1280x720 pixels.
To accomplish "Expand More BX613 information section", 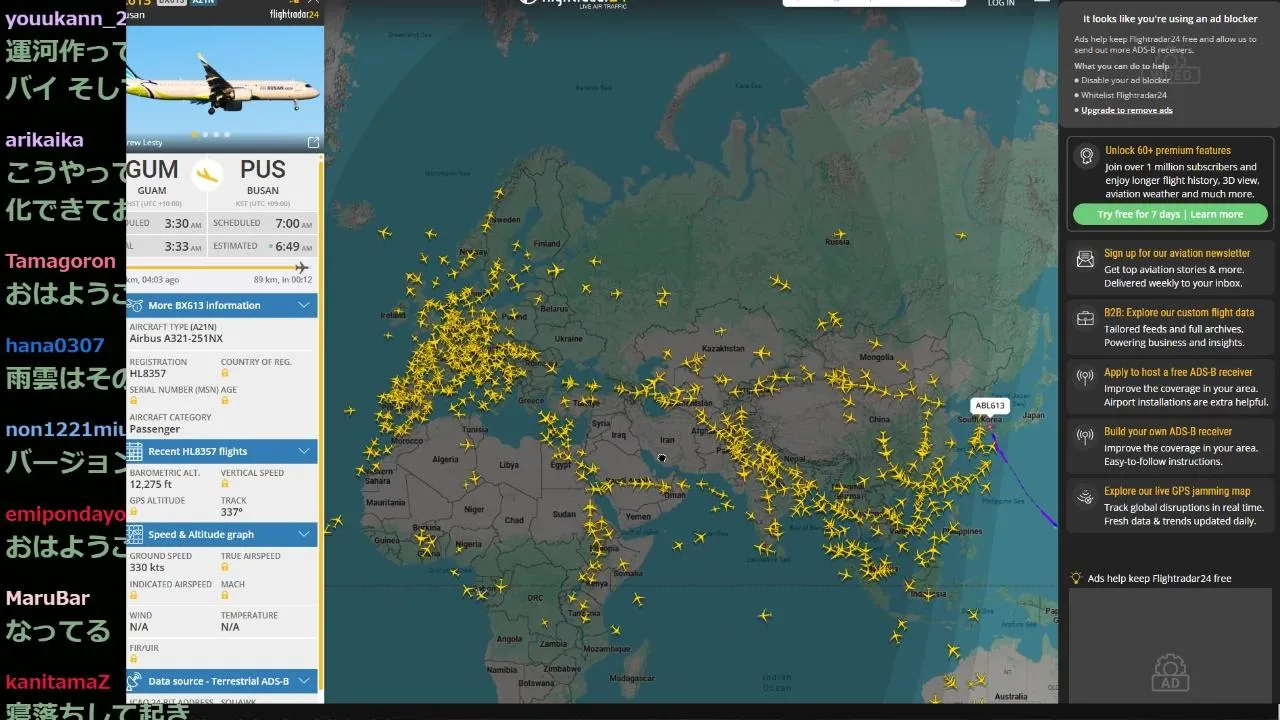I will tap(222, 305).
